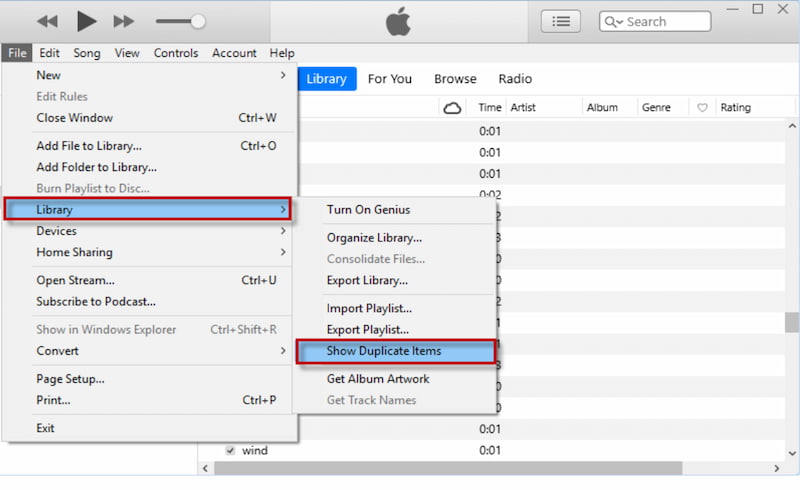Switch to the Radio tab
This screenshot has width=800, height=491.
515,79
